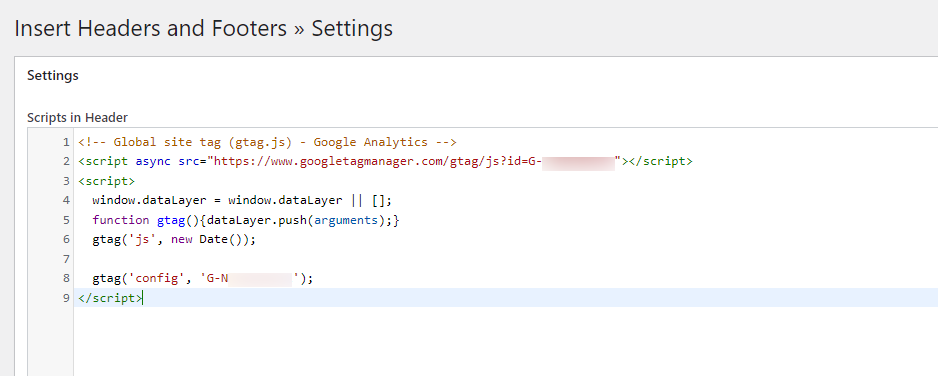Click line number 9 in the gutter
This screenshot has width=938, height=376.
click(x=66, y=298)
